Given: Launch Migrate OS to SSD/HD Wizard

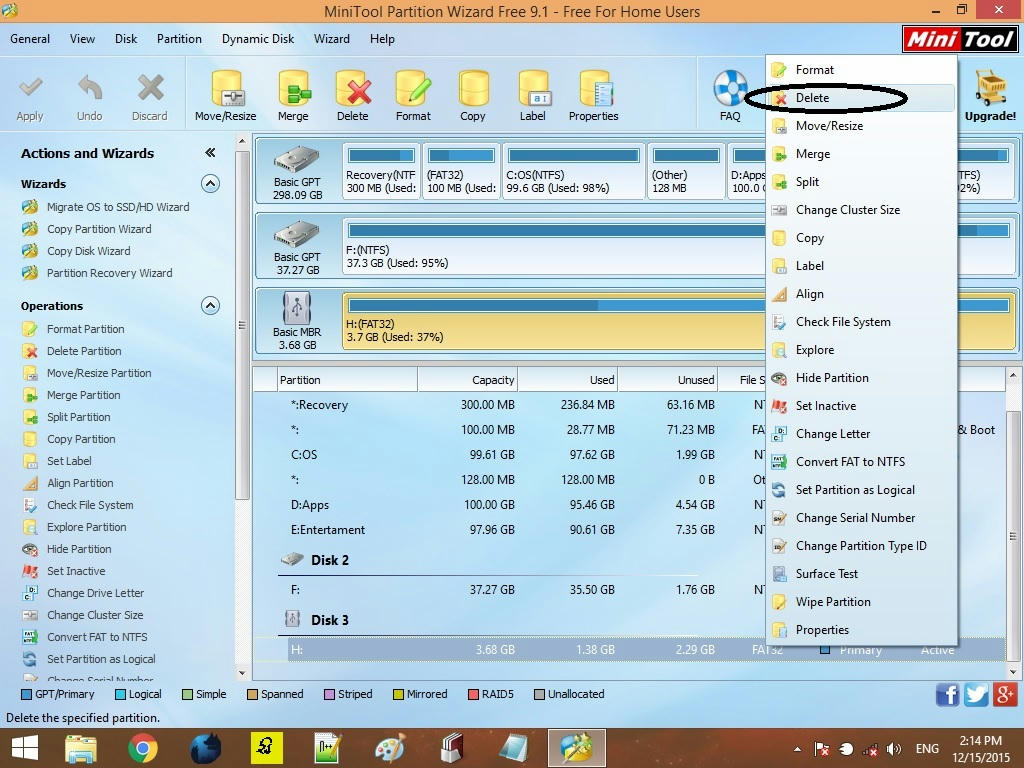Looking at the screenshot, I should click(118, 207).
